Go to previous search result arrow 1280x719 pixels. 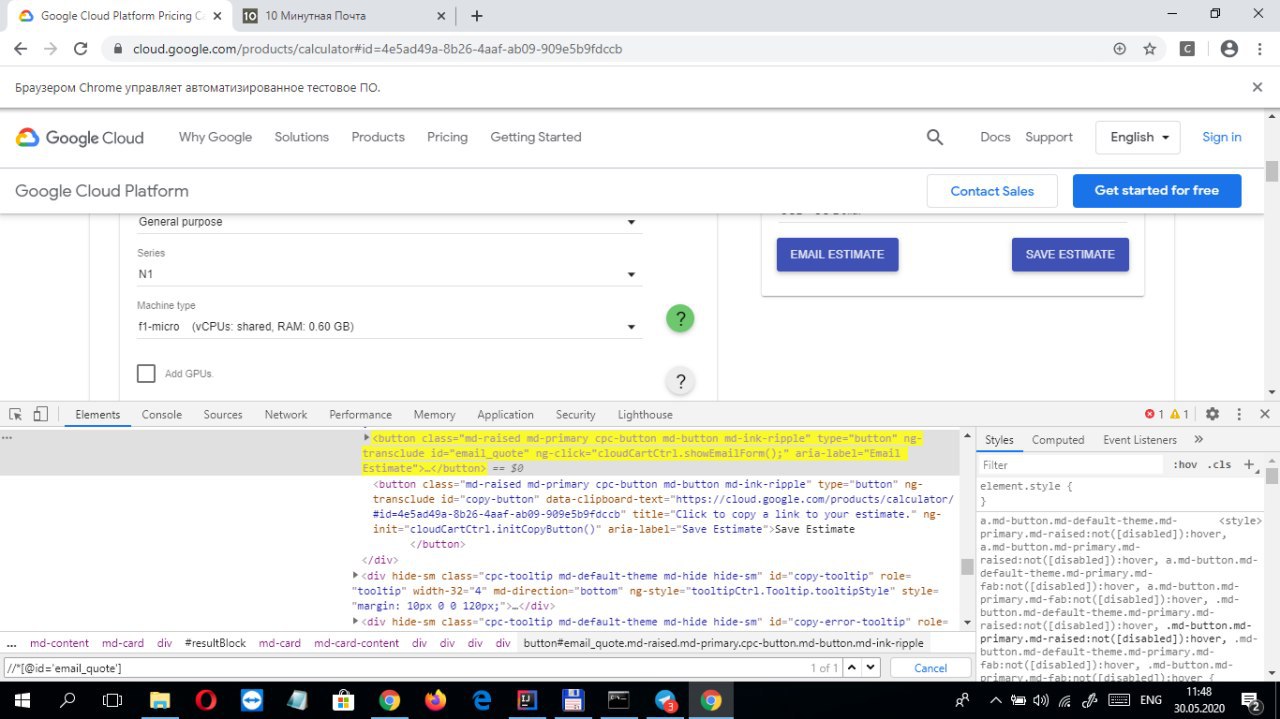(x=852, y=667)
